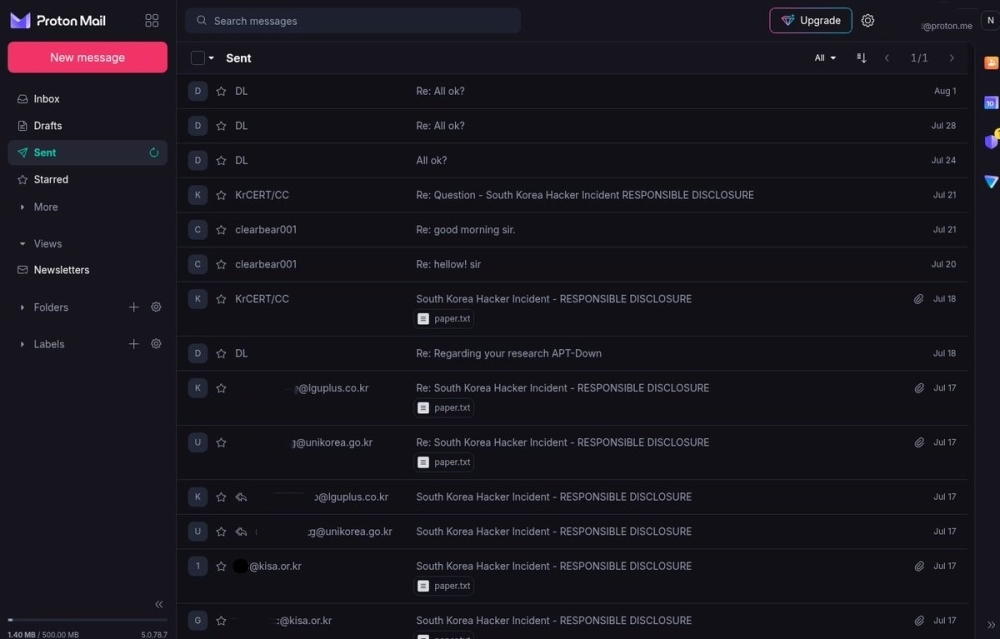Click sort order icon in message toolbar

(861, 58)
